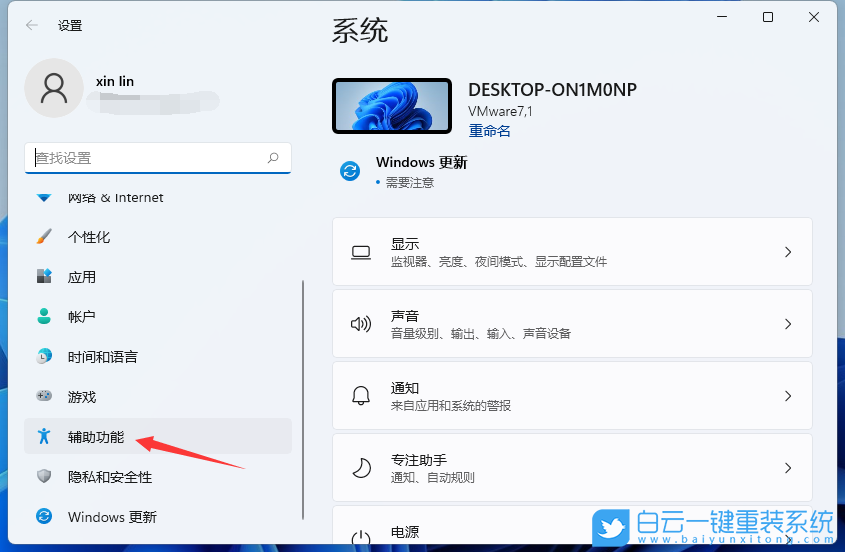Click the DESKTOP-ON1M0NP computer name
Viewport: 845px width, 552px height.
coord(552,89)
